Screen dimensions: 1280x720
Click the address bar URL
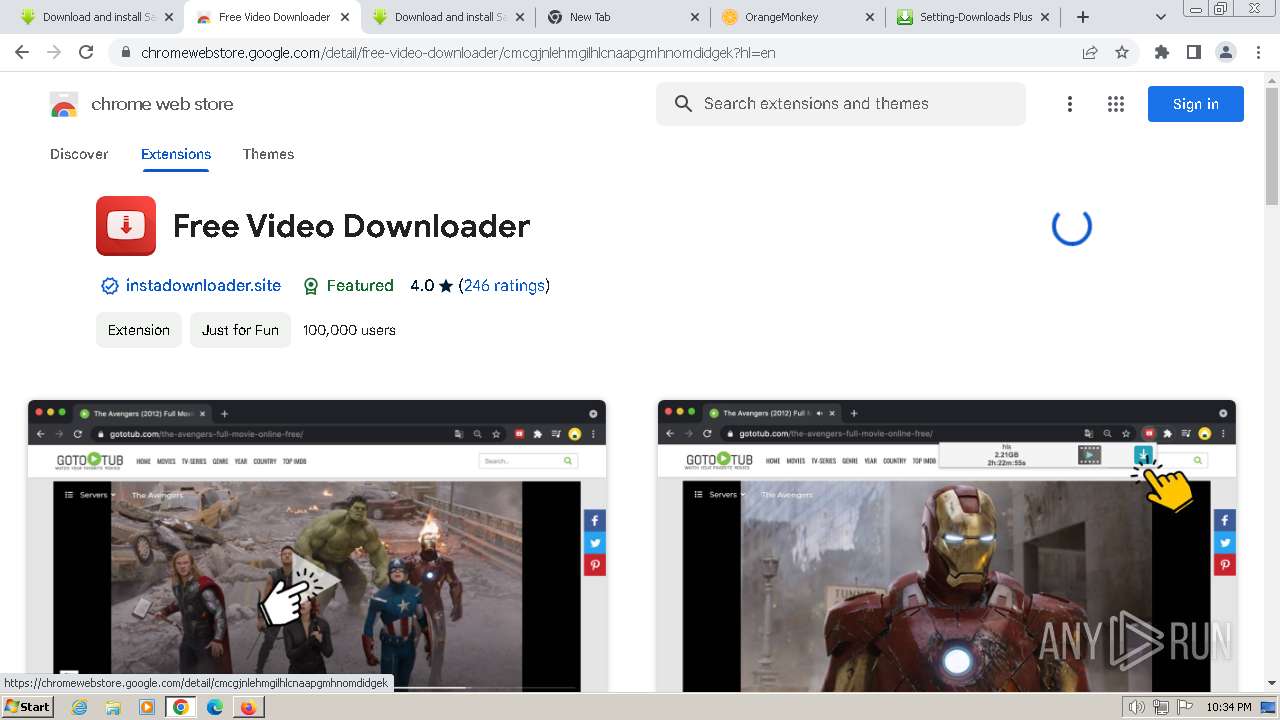pos(458,52)
